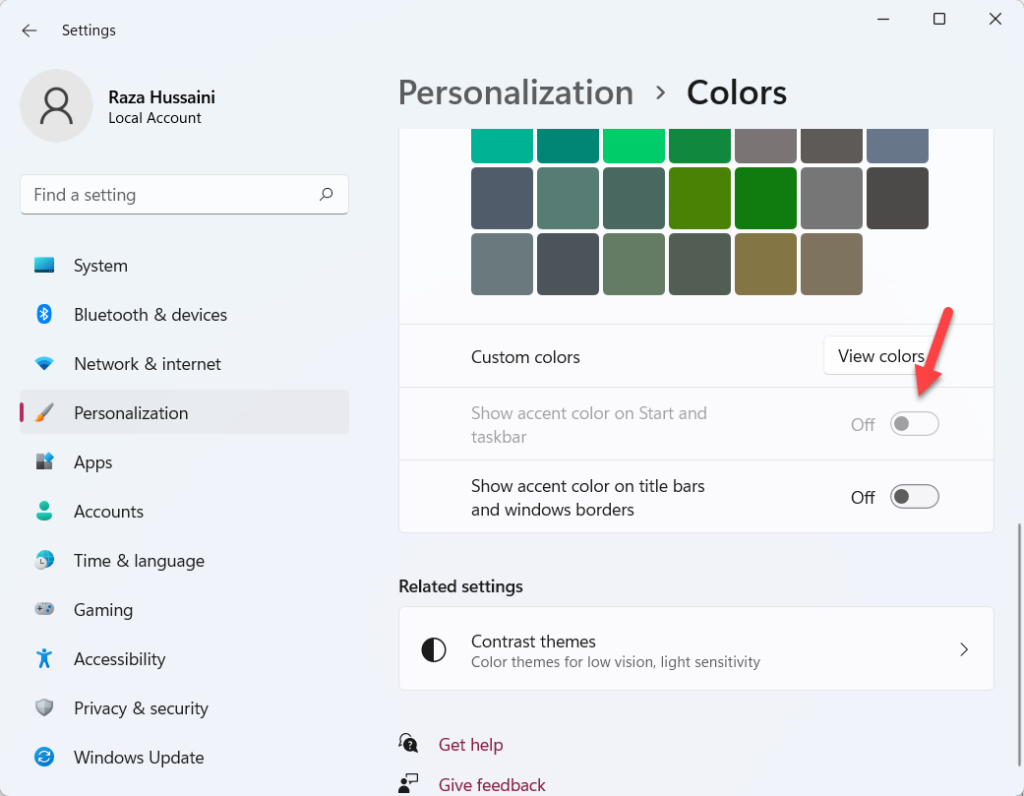This screenshot has height=796, width=1024.
Task: Enable accent color on title bars
Action: pos(914,496)
